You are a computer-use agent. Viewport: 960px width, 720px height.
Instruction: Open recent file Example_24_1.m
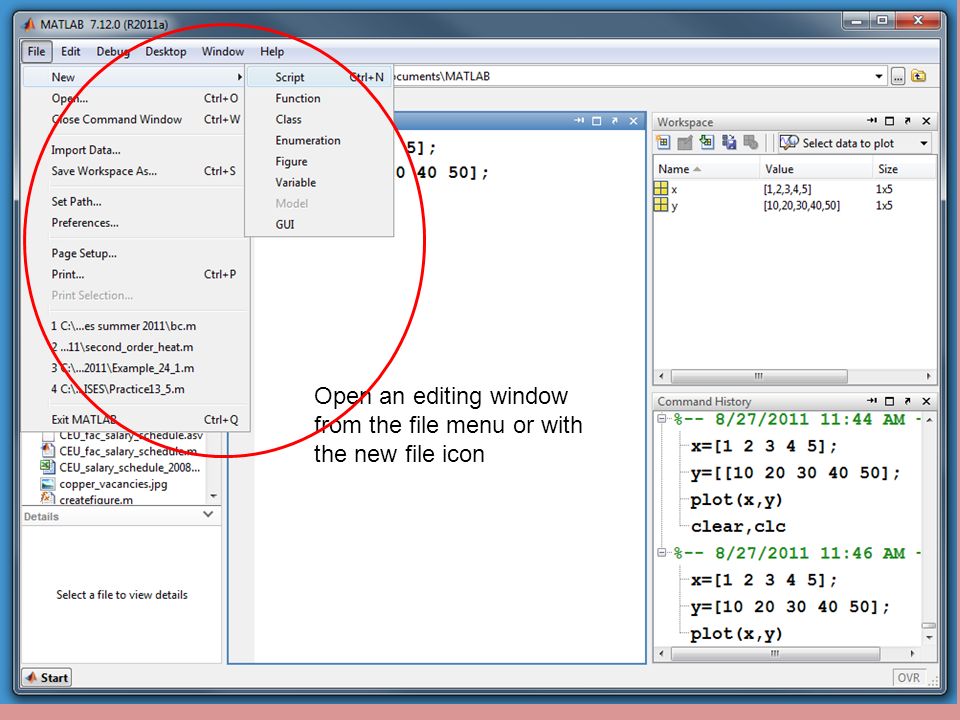134,368
